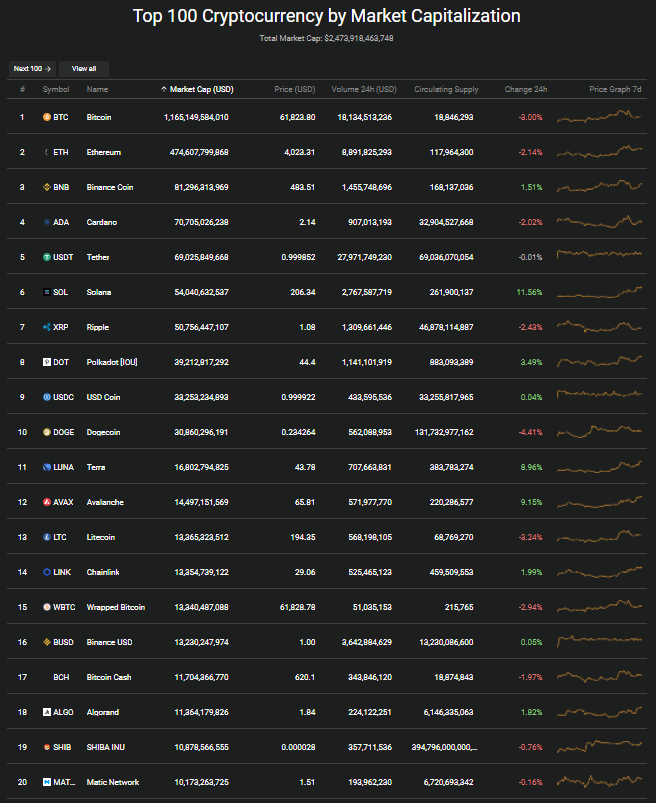Click the Solana SOL coin icon
Viewport: 656px width, 803px height.
click(47, 292)
